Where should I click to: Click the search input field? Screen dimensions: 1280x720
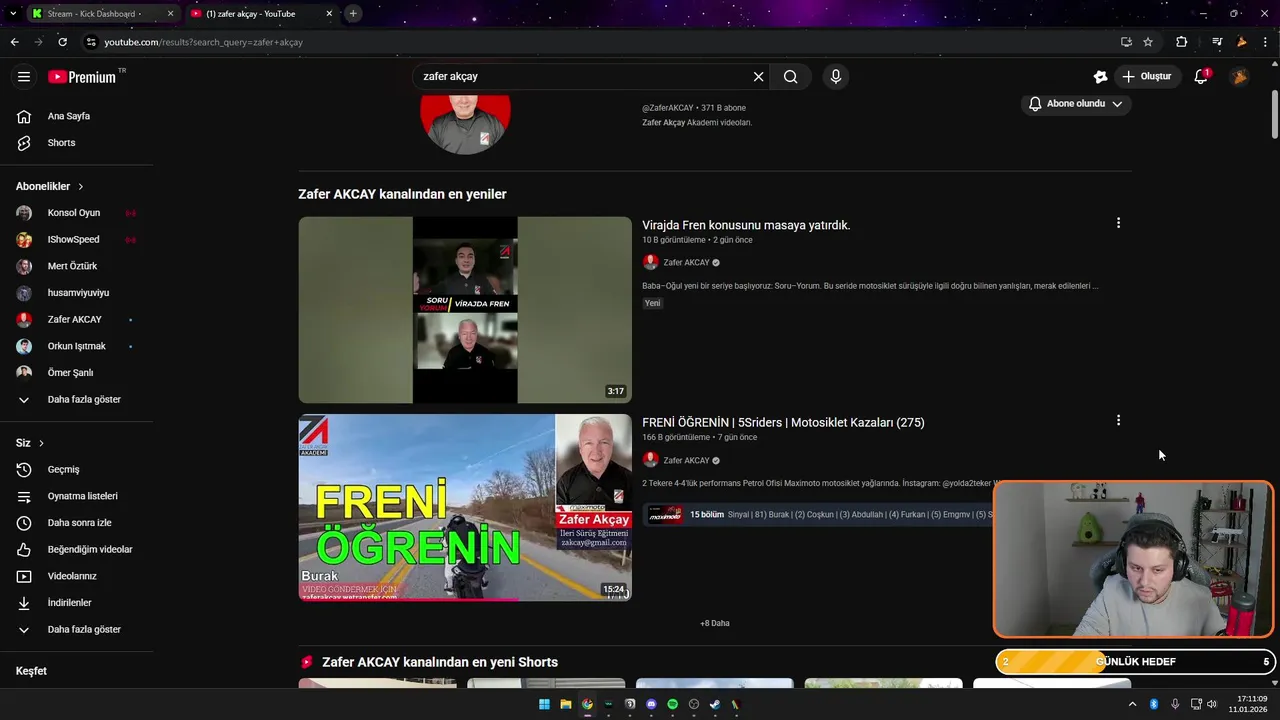(585, 77)
